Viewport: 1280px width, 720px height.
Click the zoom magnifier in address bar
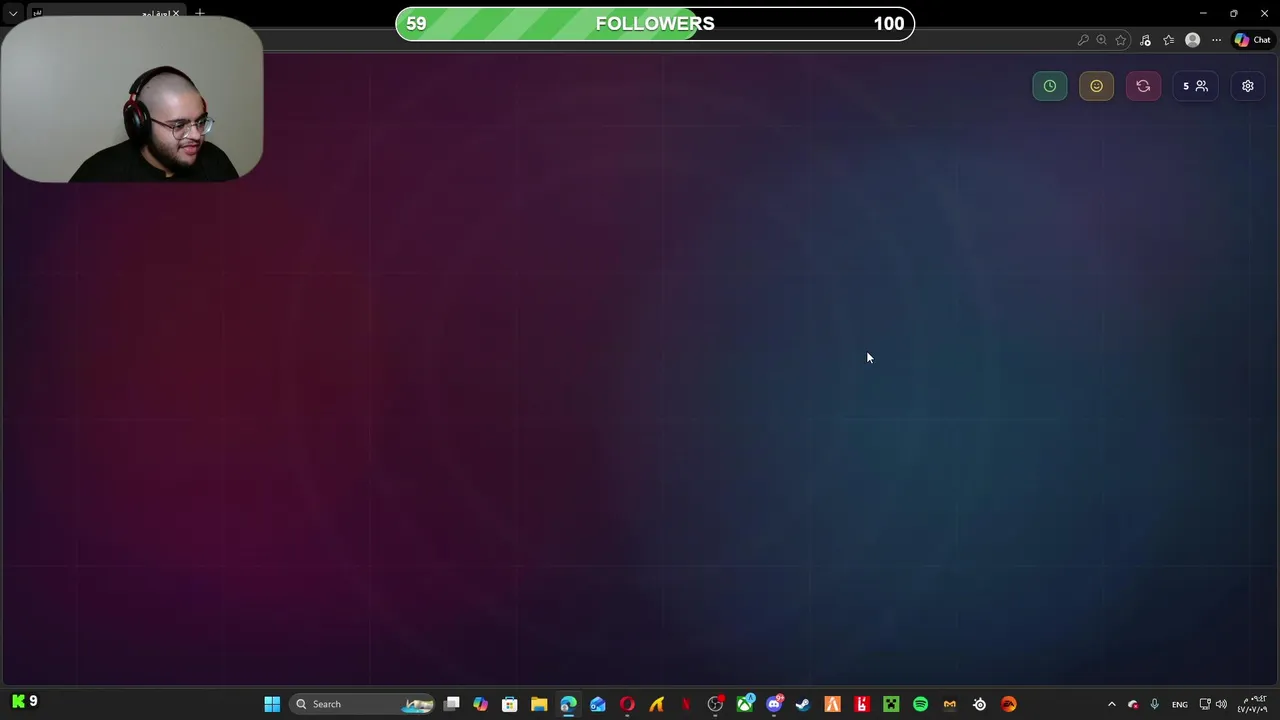click(1101, 40)
